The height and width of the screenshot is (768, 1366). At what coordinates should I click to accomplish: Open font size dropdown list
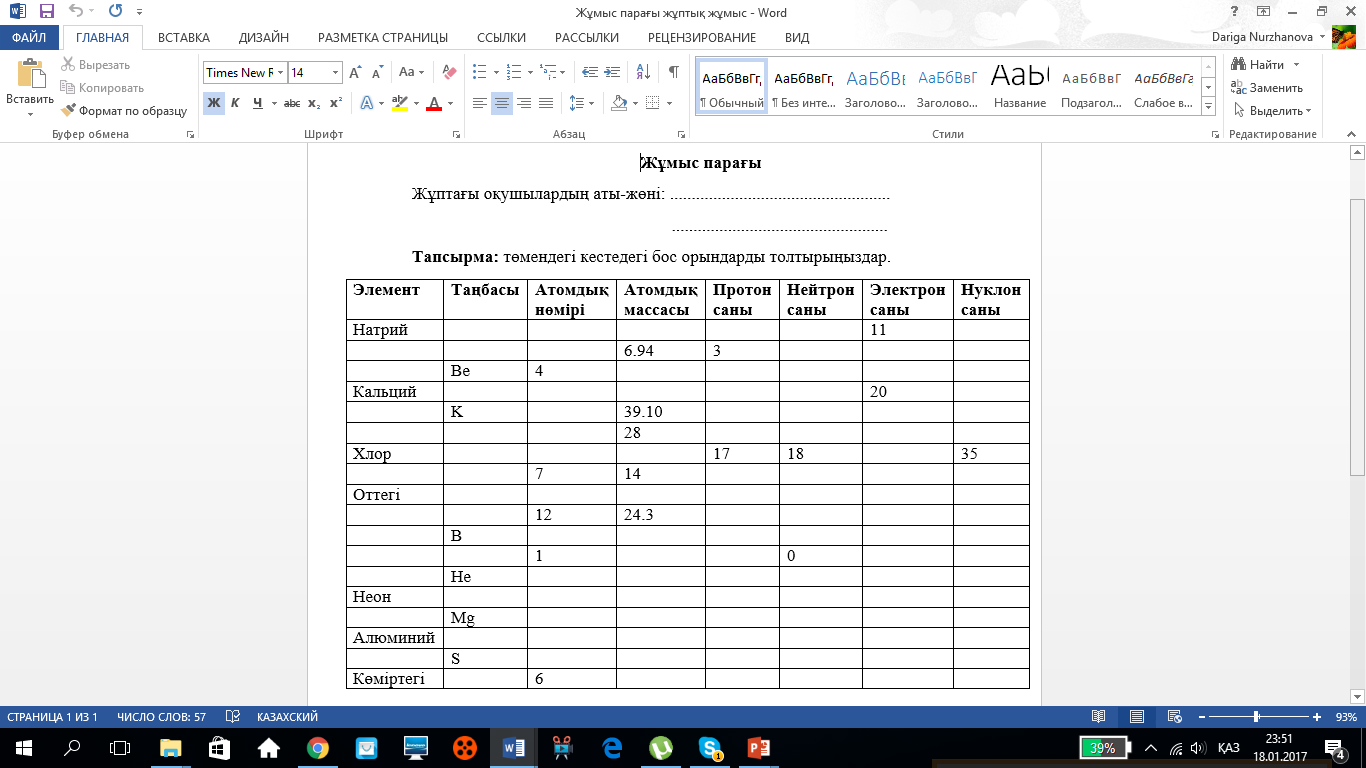click(x=336, y=73)
